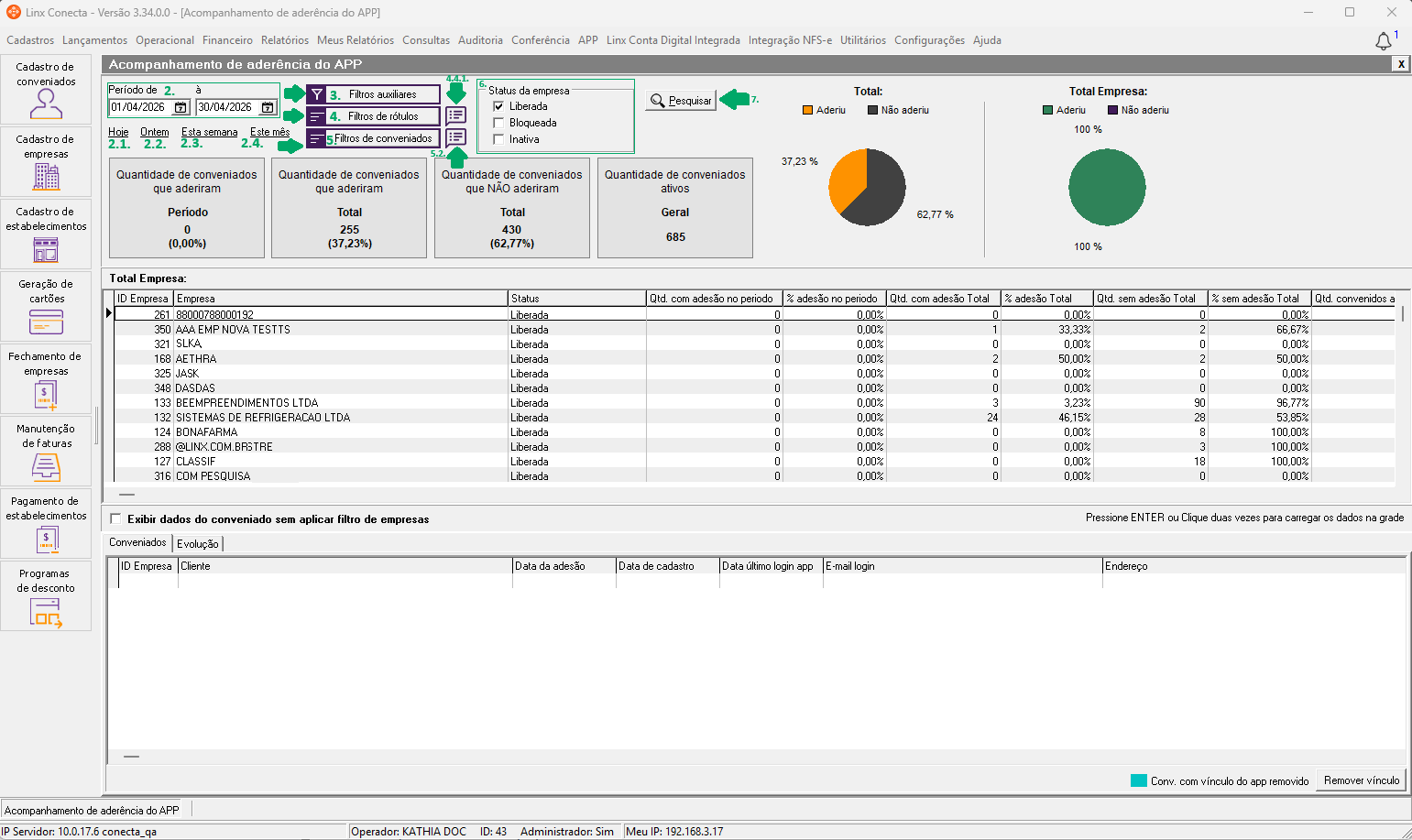Open Cadastro de conveniados sidebar icon
1412x840 pixels.
(46, 104)
